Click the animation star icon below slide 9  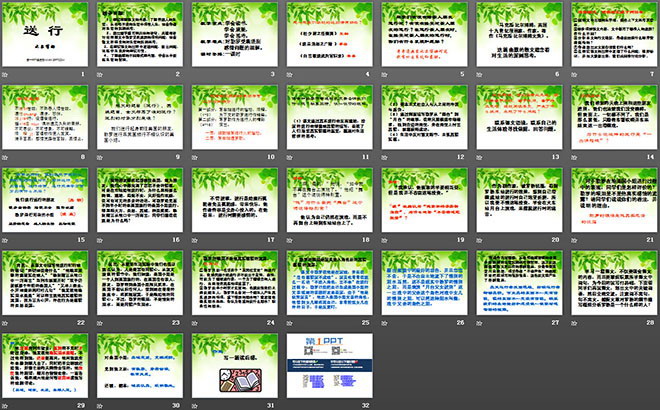(x=100, y=157)
